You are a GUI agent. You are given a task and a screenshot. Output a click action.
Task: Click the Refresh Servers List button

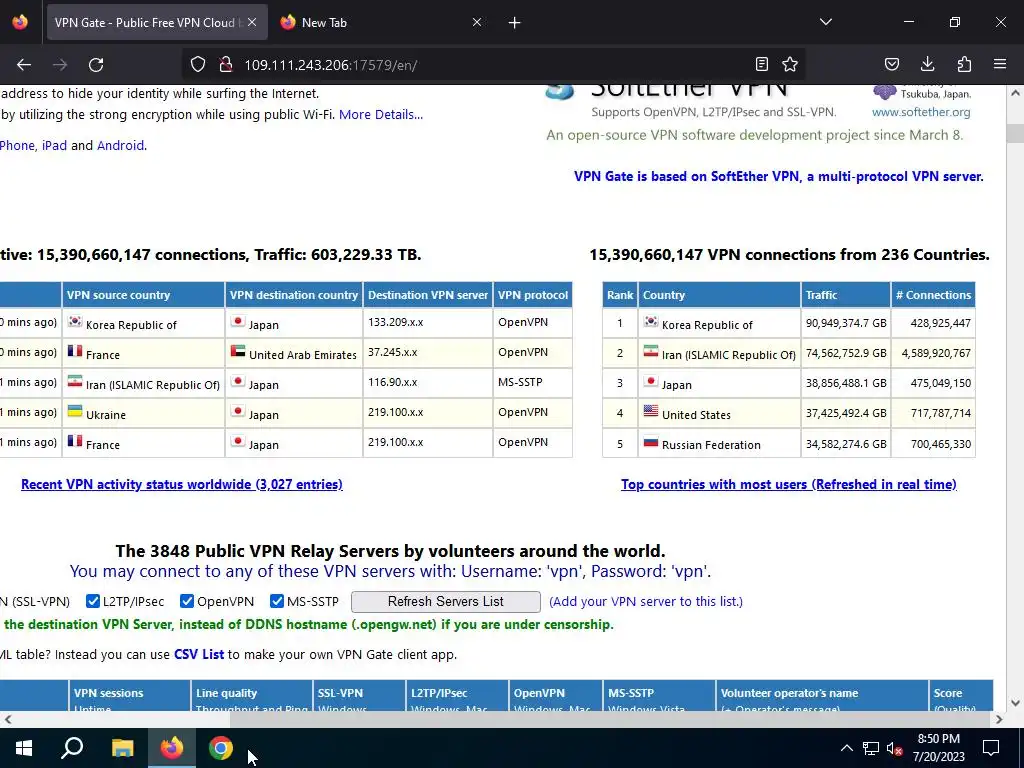(x=446, y=601)
